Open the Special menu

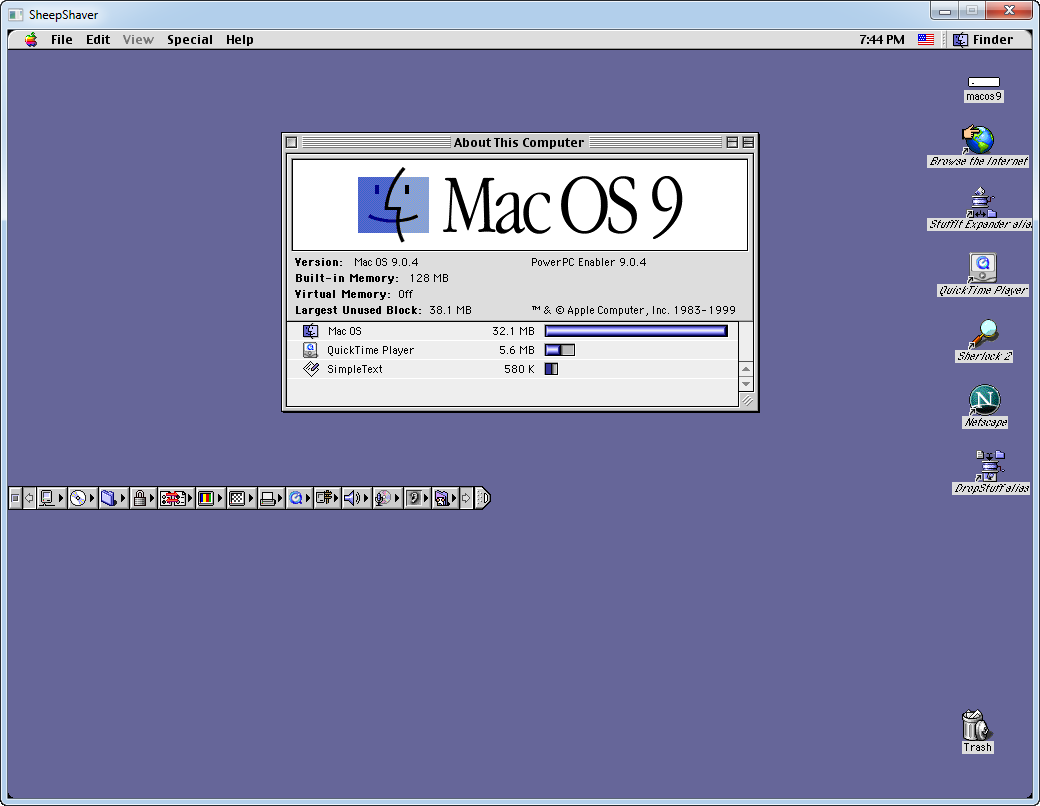click(x=189, y=40)
